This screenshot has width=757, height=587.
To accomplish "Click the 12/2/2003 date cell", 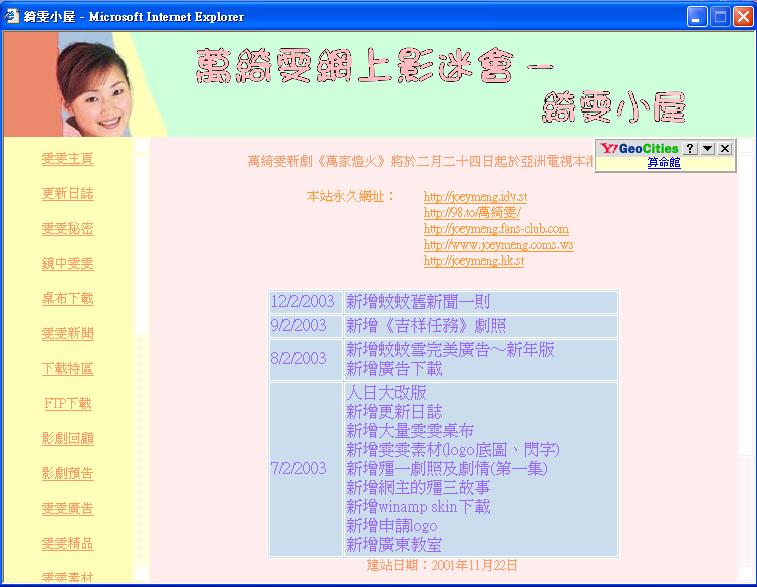I will pyautogui.click(x=305, y=302).
